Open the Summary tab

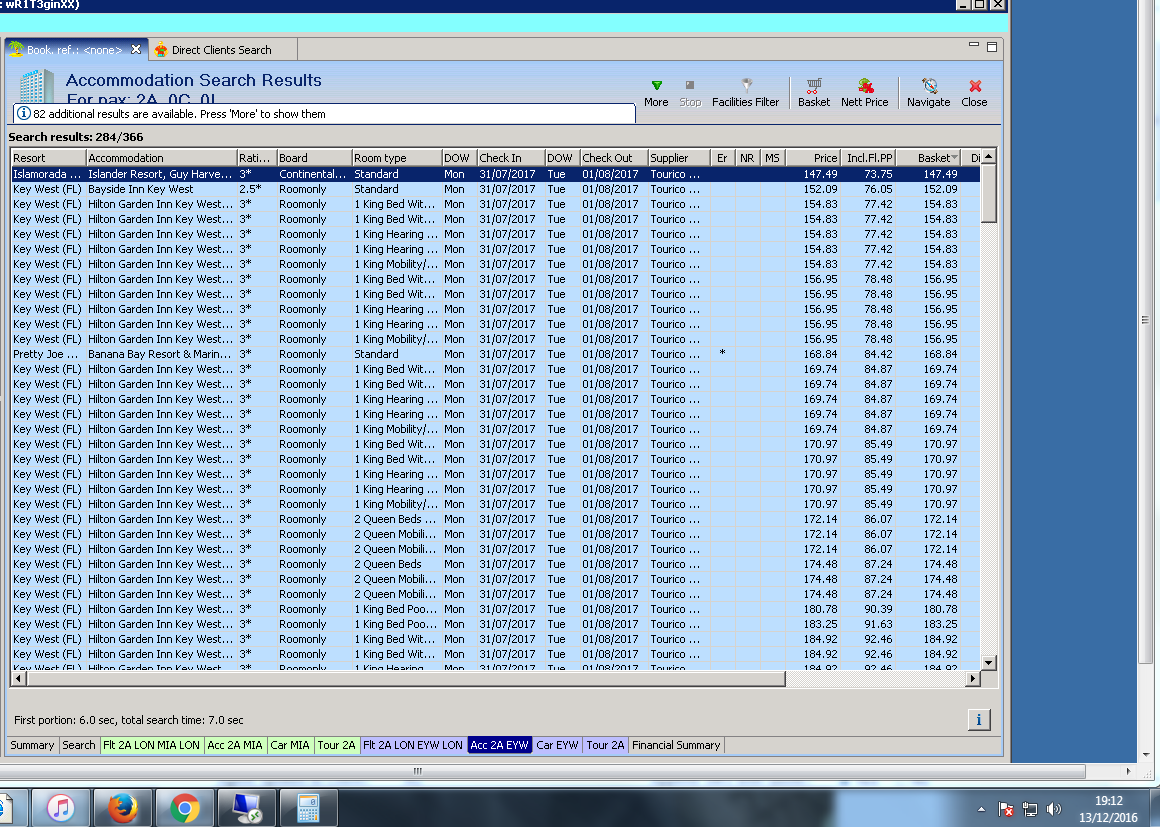point(32,745)
